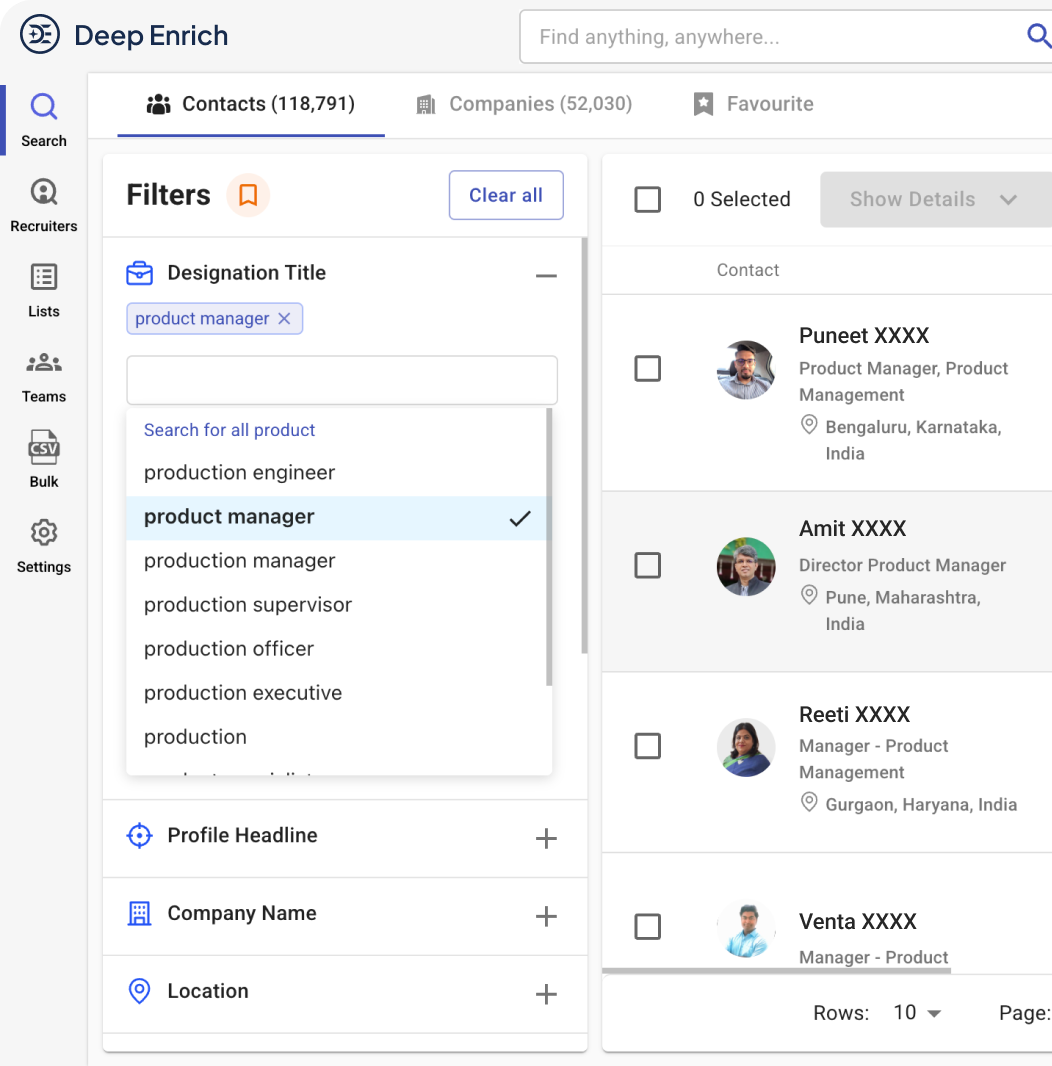The height and width of the screenshot is (1066, 1052).
Task: Open the Bulk CSV upload icon
Action: [44, 448]
